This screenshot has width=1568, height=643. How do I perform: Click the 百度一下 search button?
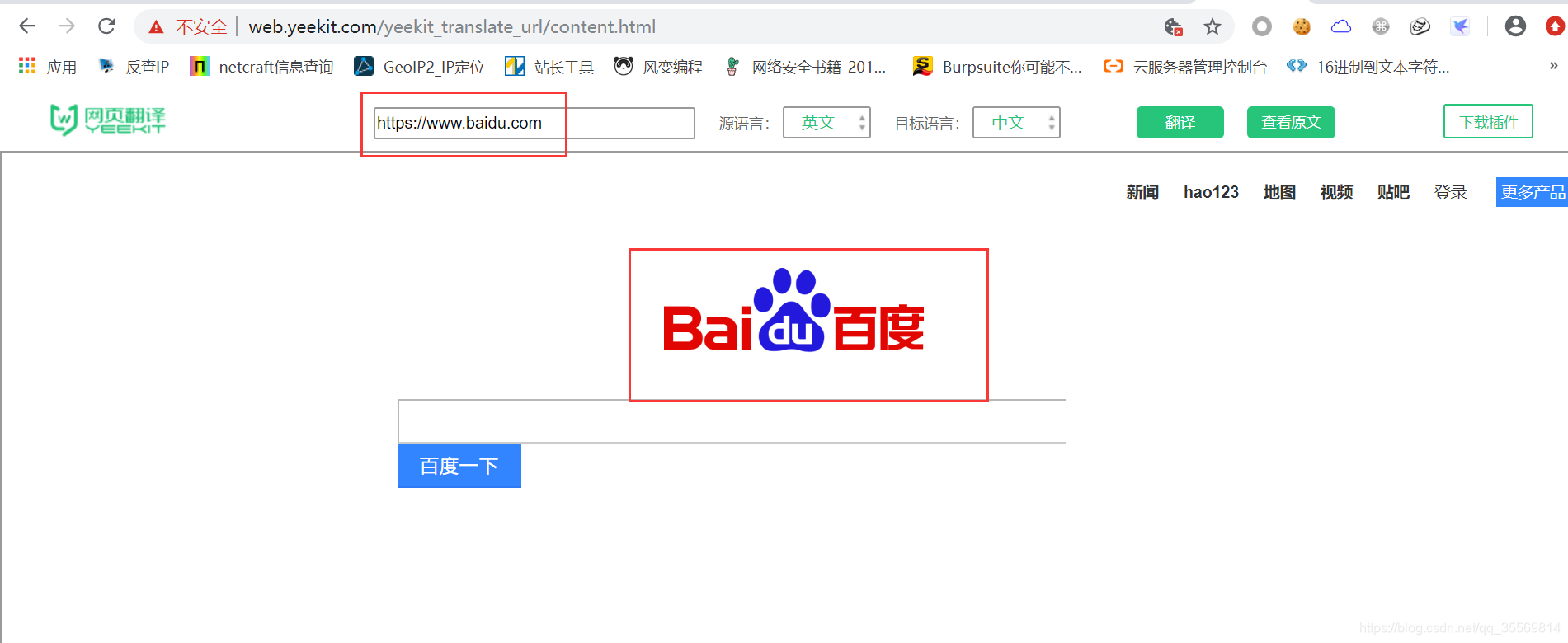(459, 466)
